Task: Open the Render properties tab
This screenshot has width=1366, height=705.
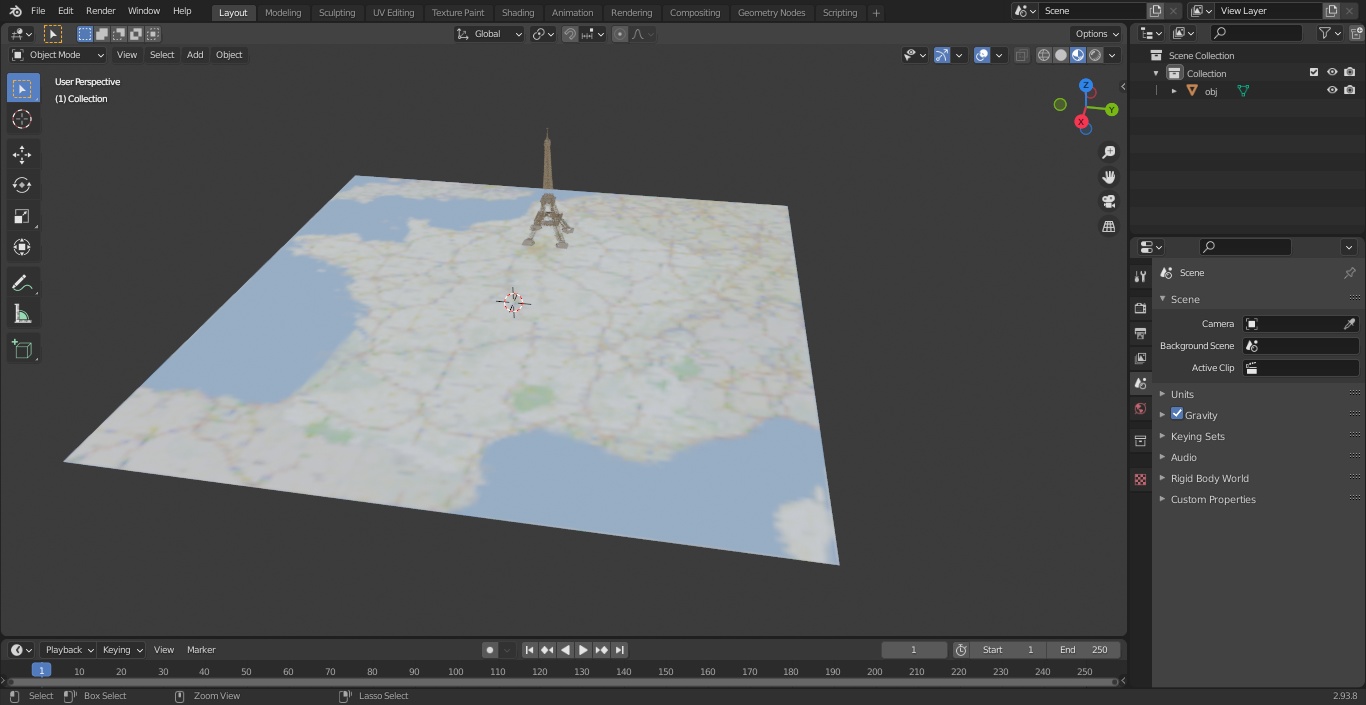Action: click(x=1140, y=308)
